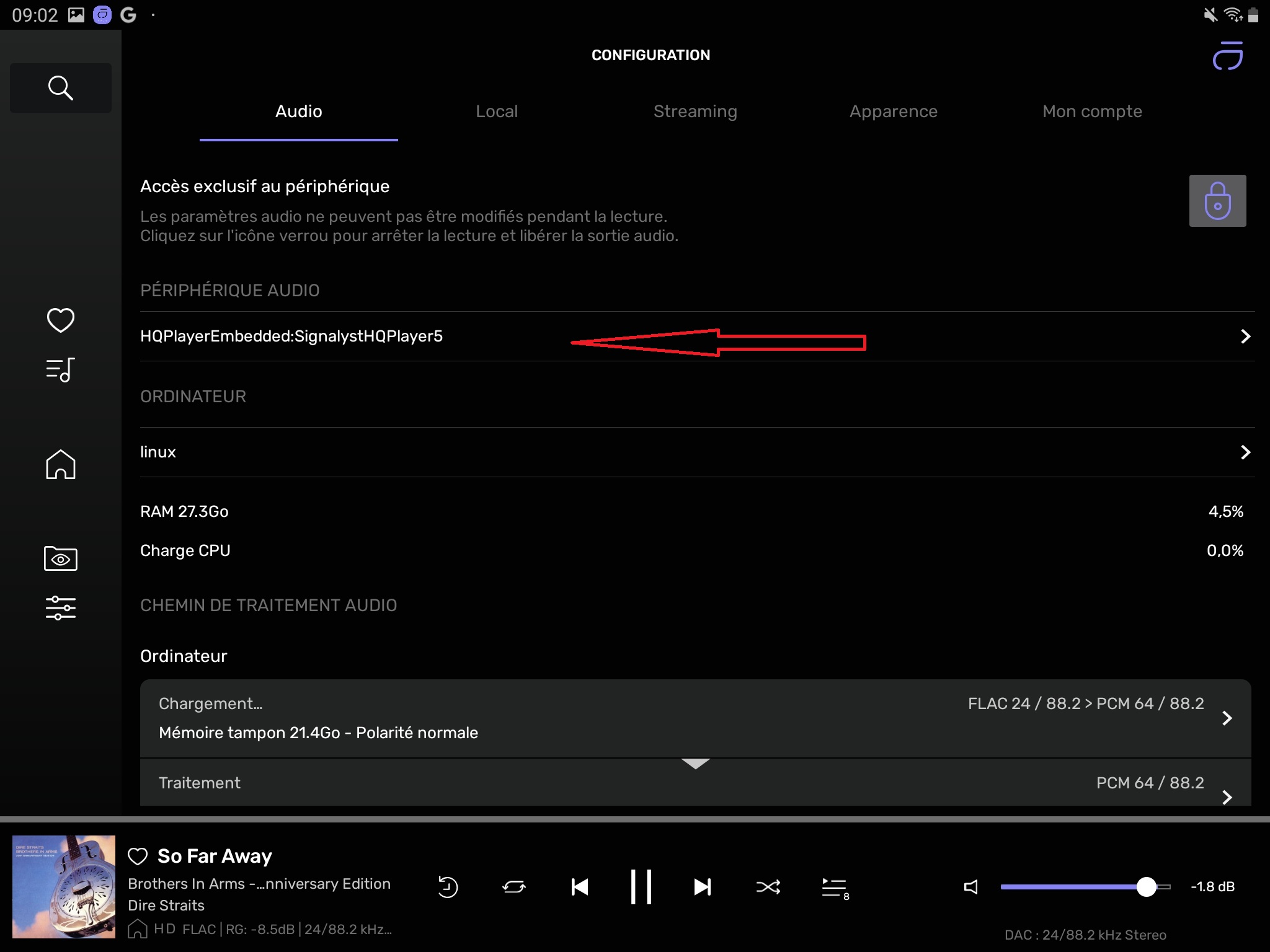Image resolution: width=1270 pixels, height=952 pixels.
Task: Open the settings sliders icon in sidebar
Action: [x=61, y=608]
